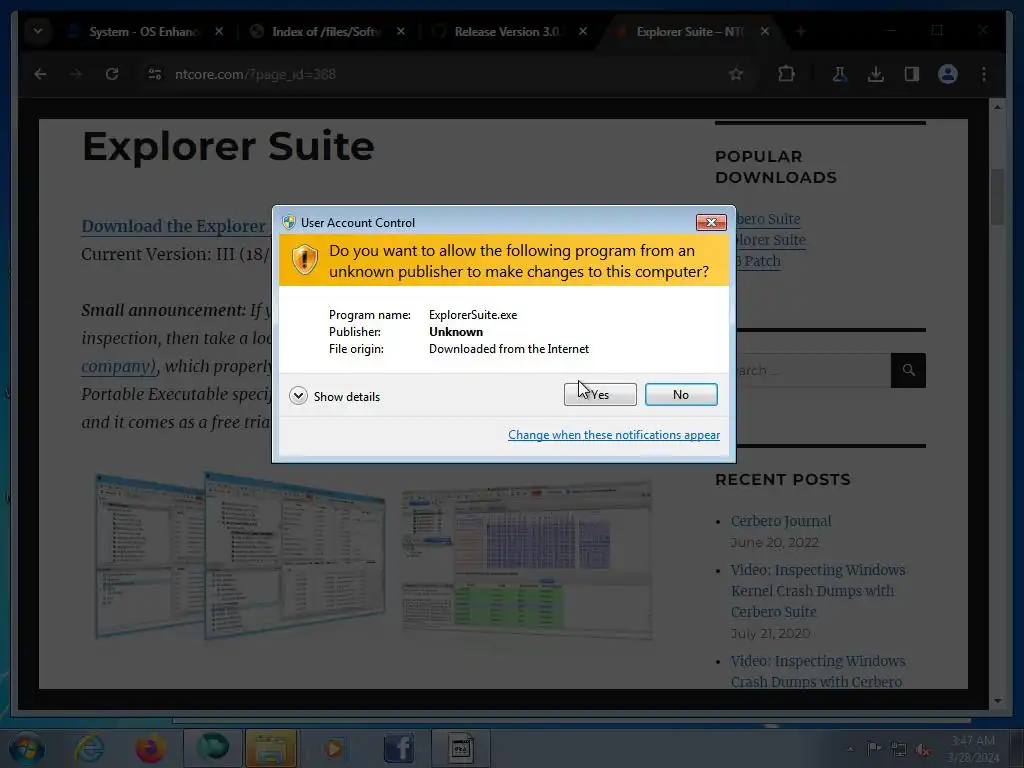Reload the page with refresh icon
Screen dimensions: 1024x768
pos(112,74)
